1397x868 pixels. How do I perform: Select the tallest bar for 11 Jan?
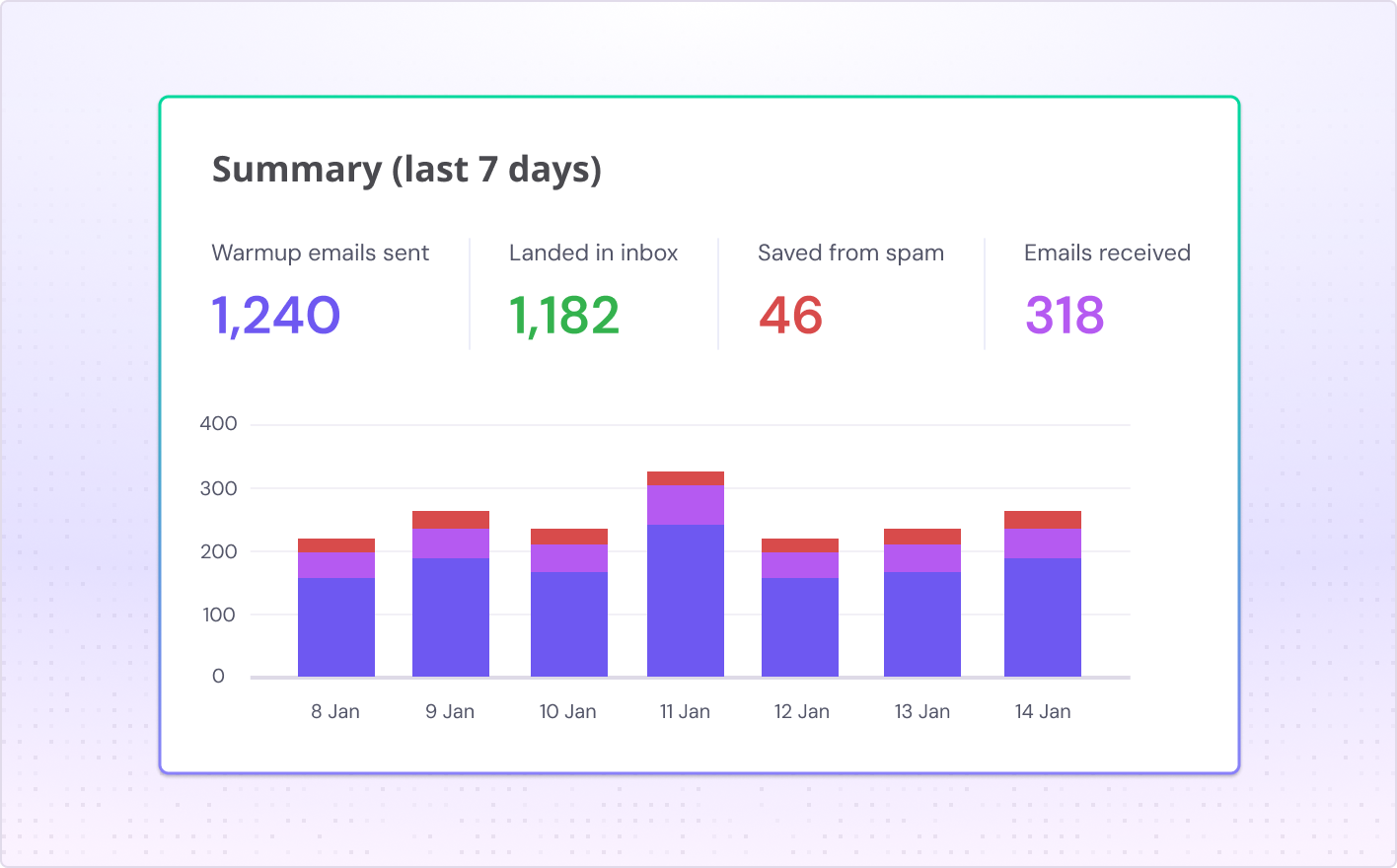click(x=686, y=572)
